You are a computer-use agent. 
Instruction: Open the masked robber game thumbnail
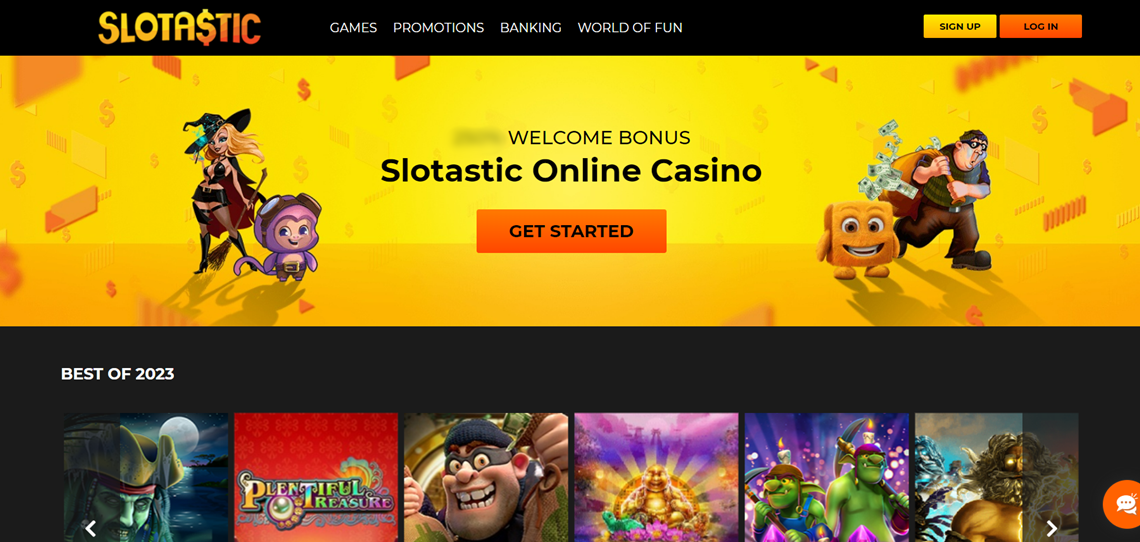tap(486, 477)
